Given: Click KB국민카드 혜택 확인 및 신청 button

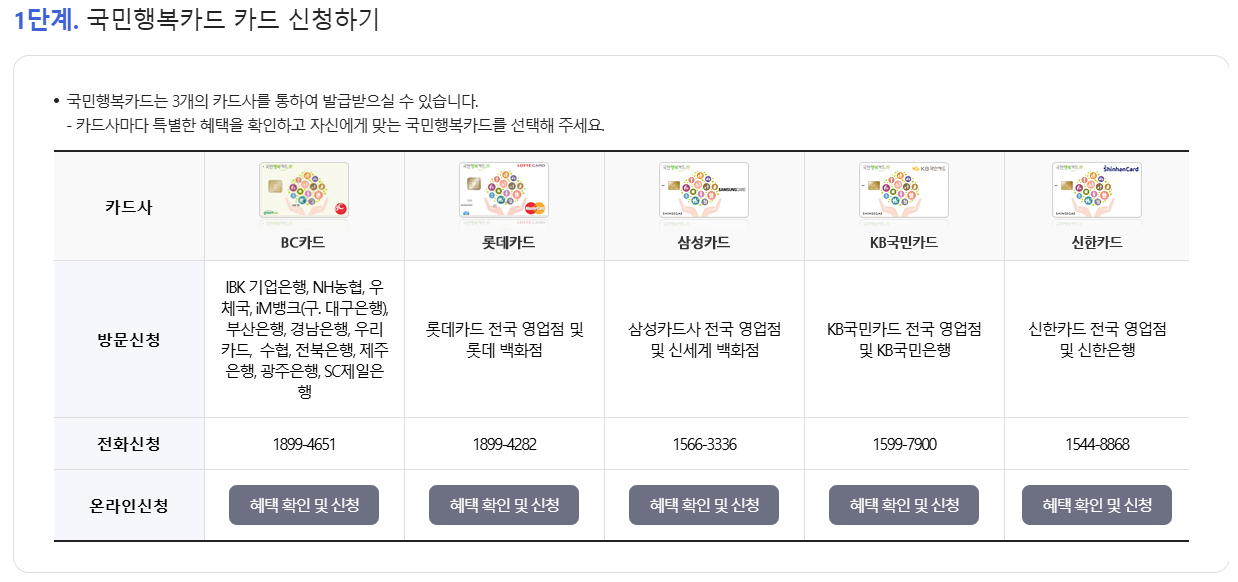Looking at the screenshot, I should click(x=904, y=504).
